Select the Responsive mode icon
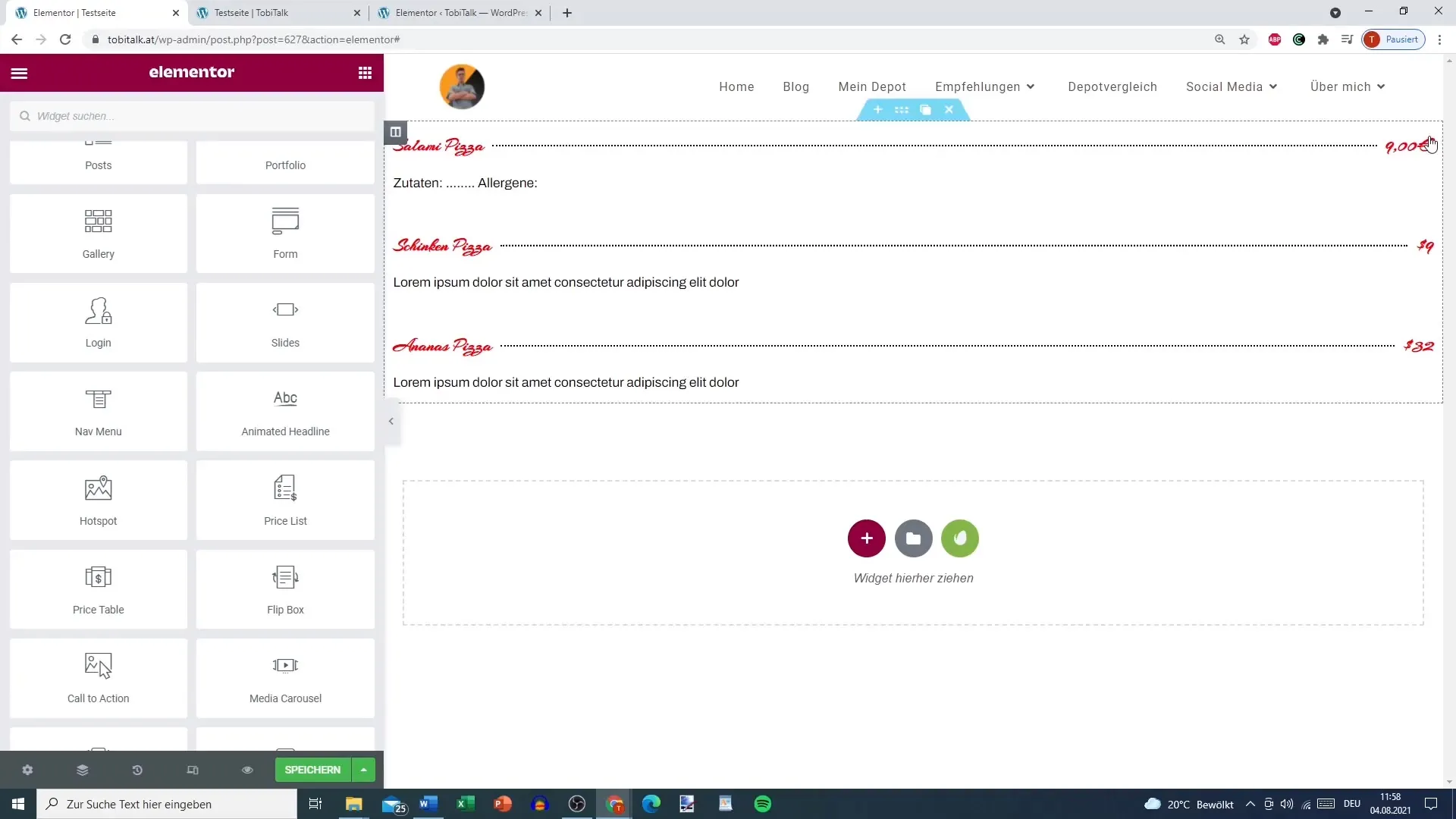This screenshot has height=819, width=1456. (192, 769)
